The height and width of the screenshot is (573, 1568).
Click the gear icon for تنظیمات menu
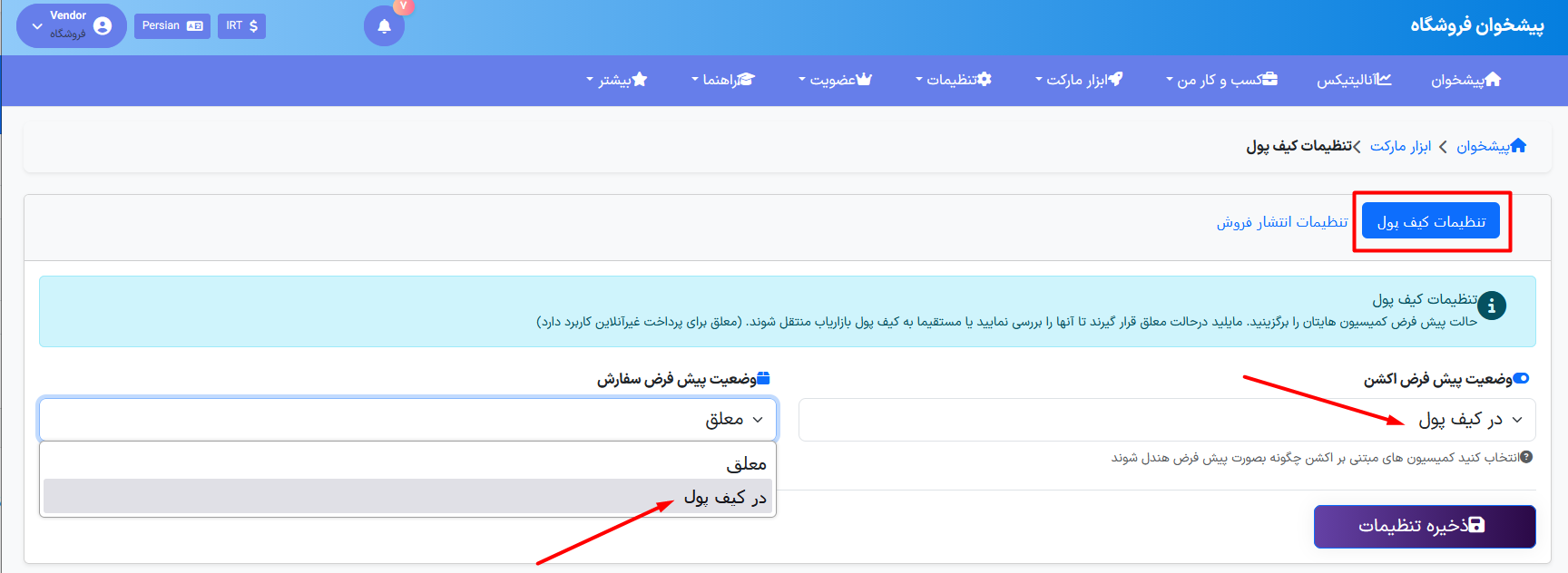coord(984,80)
